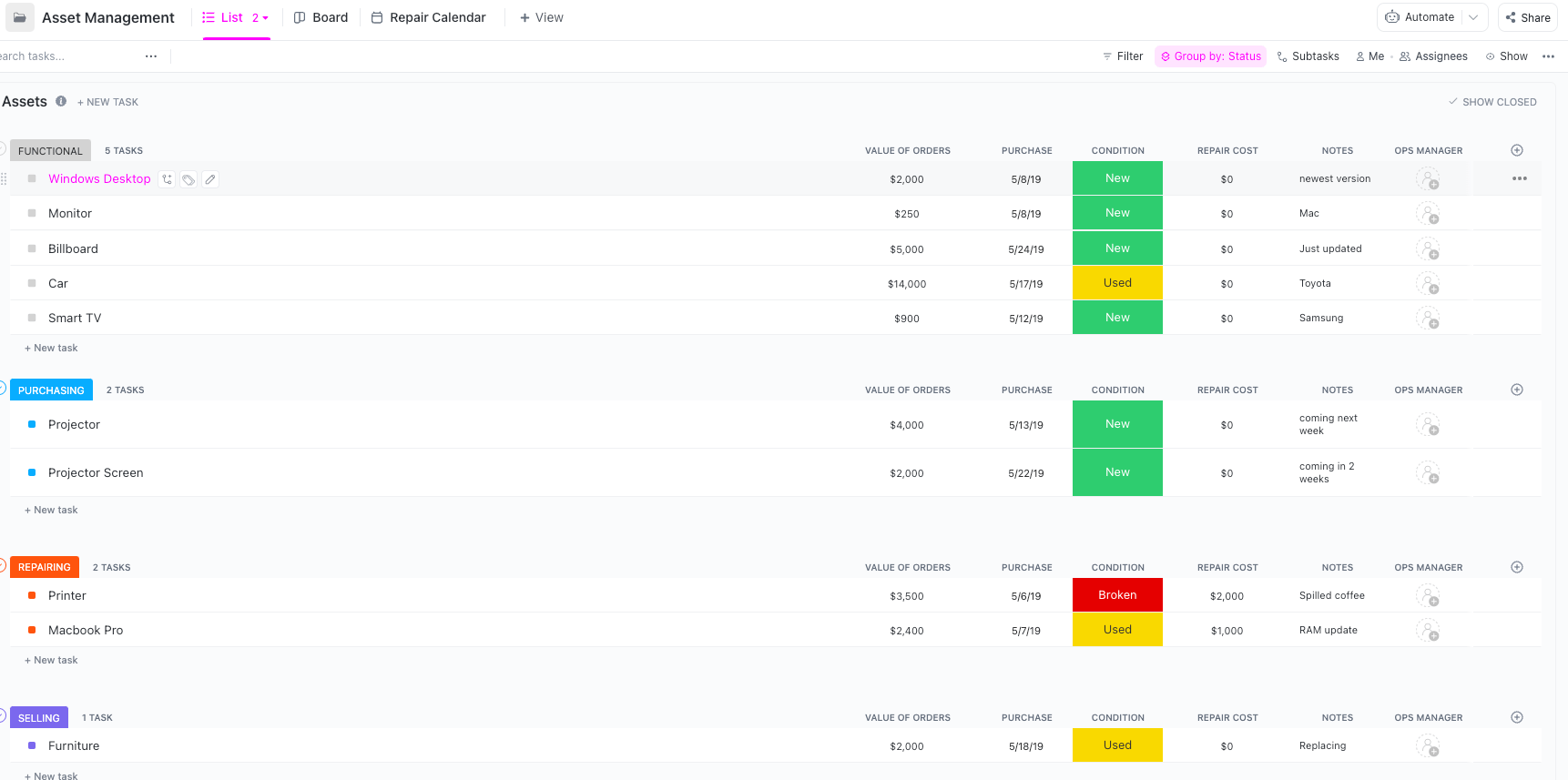
Task: Toggle the Subtasks display option
Action: point(1308,56)
